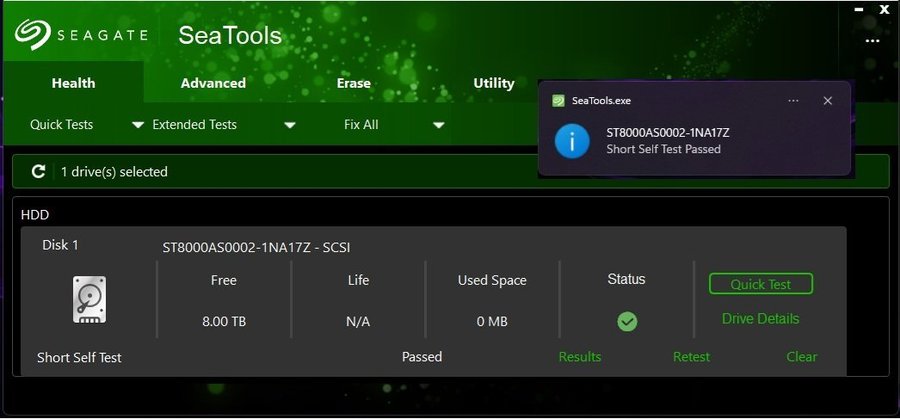The height and width of the screenshot is (419, 900).
Task: Click the 'Passed' test result text
Action: (422, 357)
